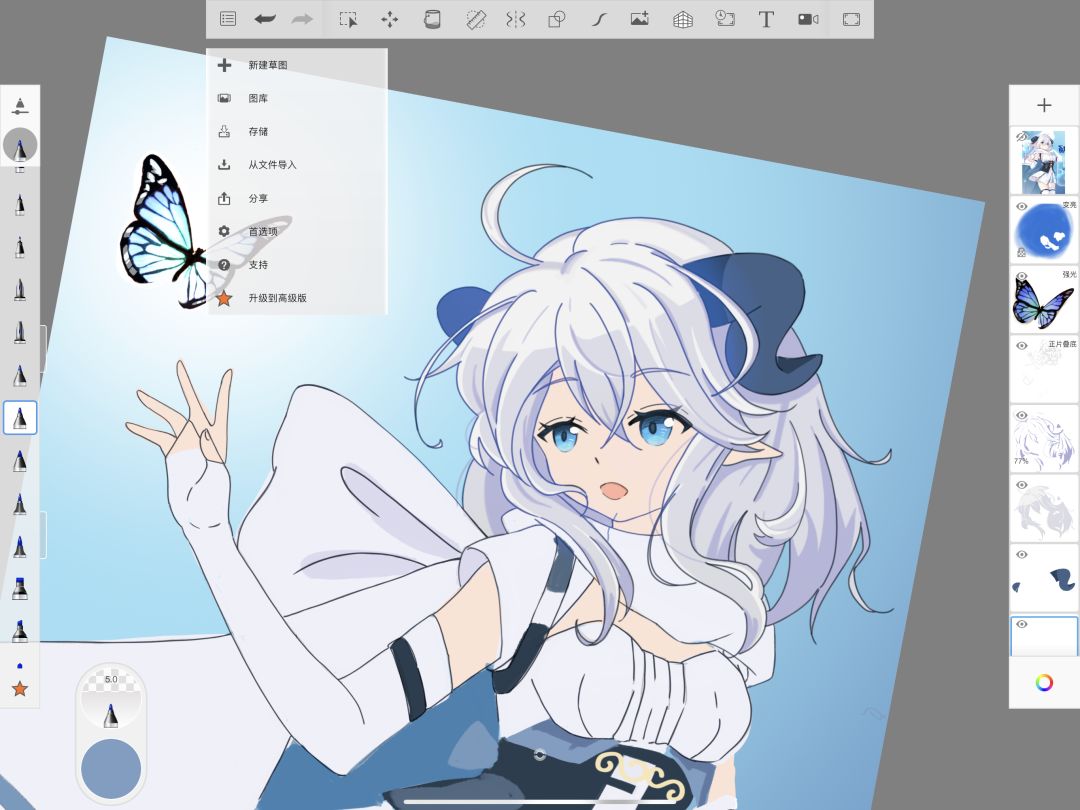Click the 正片叠底 blend mode label
Viewport: 1080px width, 810px height.
point(1062,344)
